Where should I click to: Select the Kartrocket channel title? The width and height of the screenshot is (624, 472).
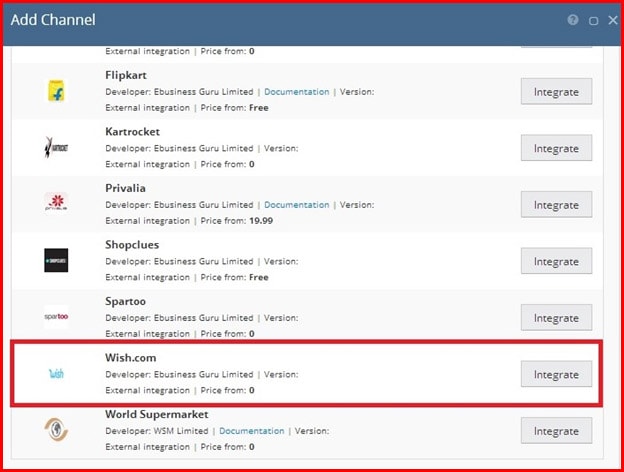tap(133, 132)
